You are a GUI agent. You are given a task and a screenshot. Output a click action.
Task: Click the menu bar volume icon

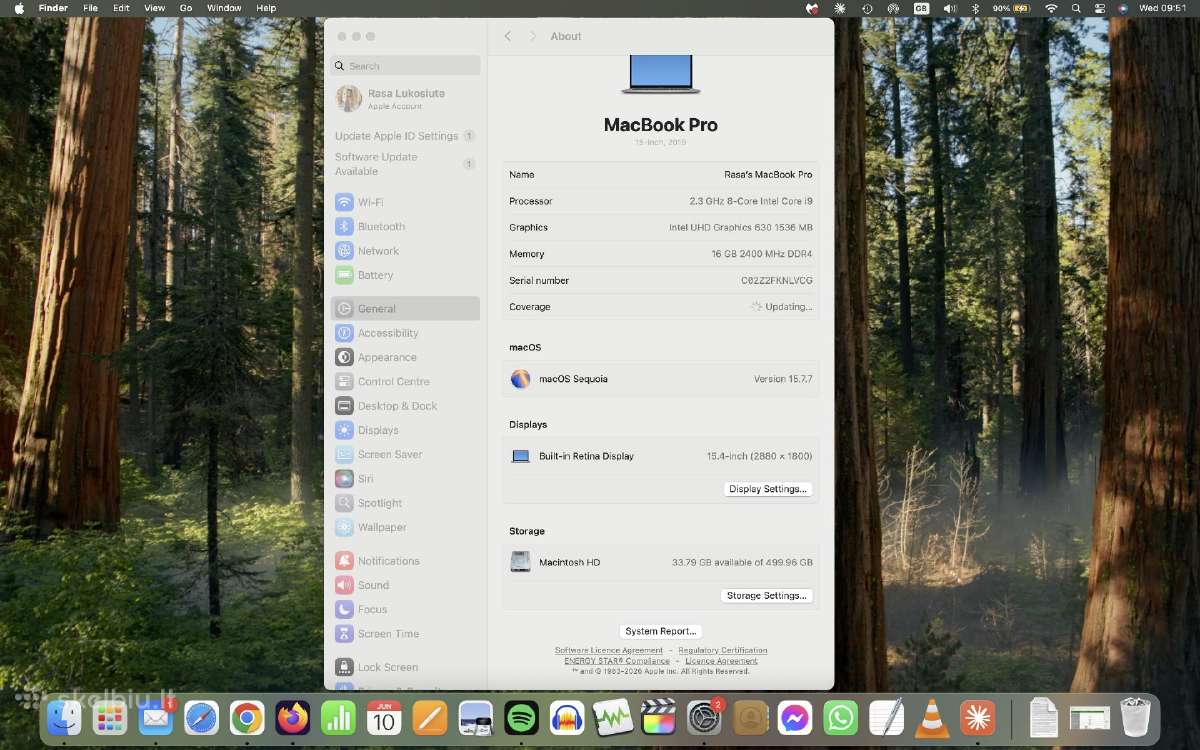coord(949,8)
